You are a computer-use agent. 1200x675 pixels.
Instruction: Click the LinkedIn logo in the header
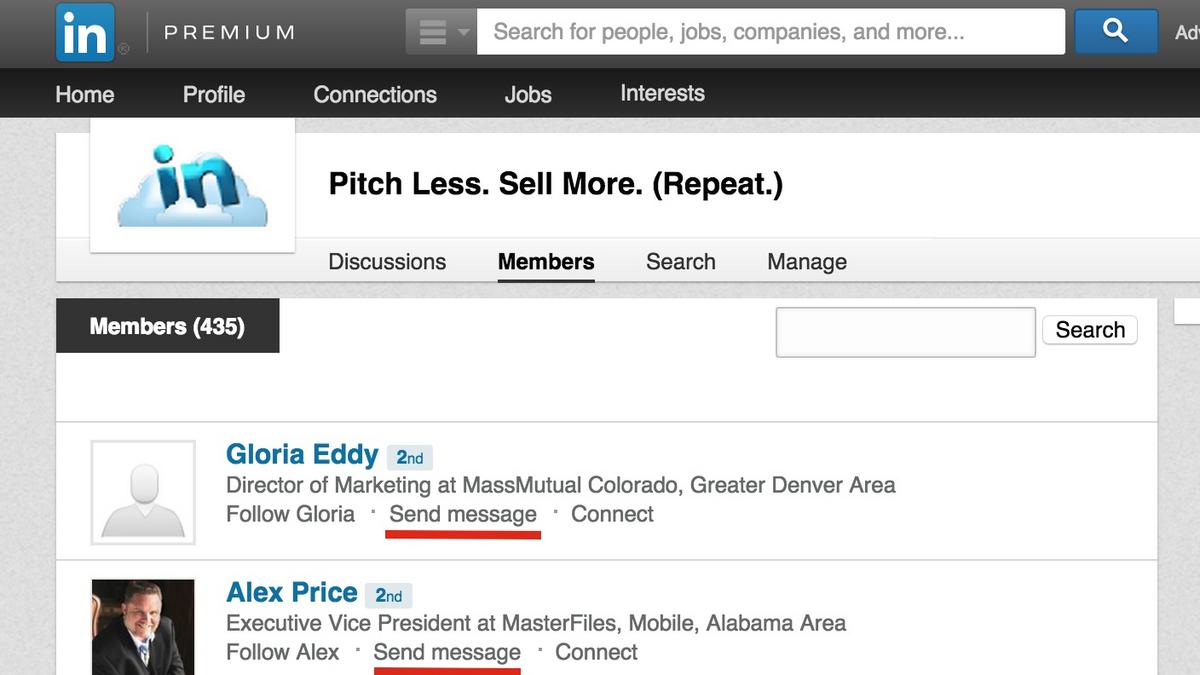[x=86, y=31]
